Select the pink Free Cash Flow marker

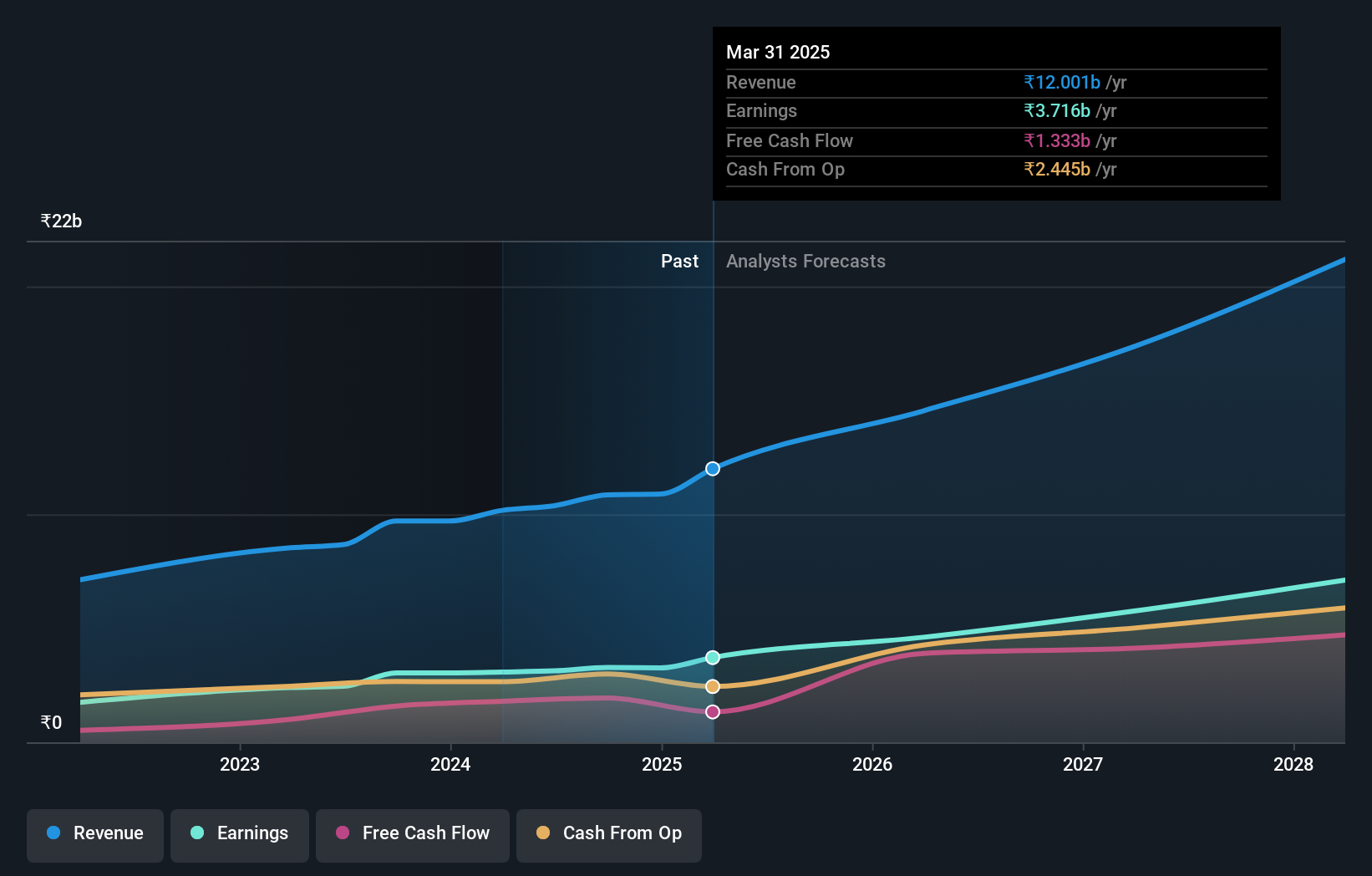[x=712, y=711]
